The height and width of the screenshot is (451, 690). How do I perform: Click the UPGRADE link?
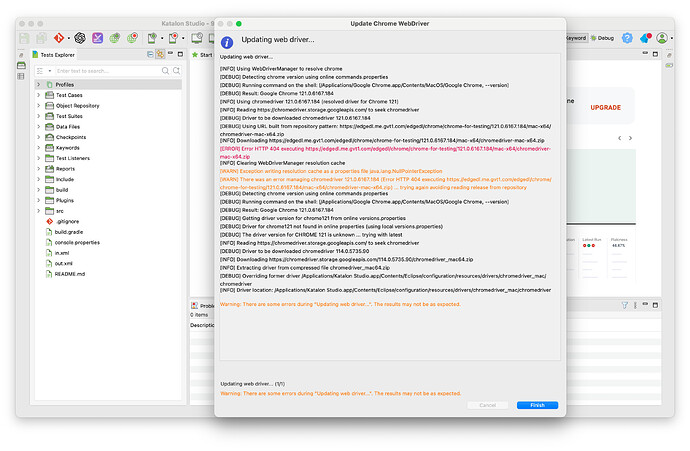606,107
